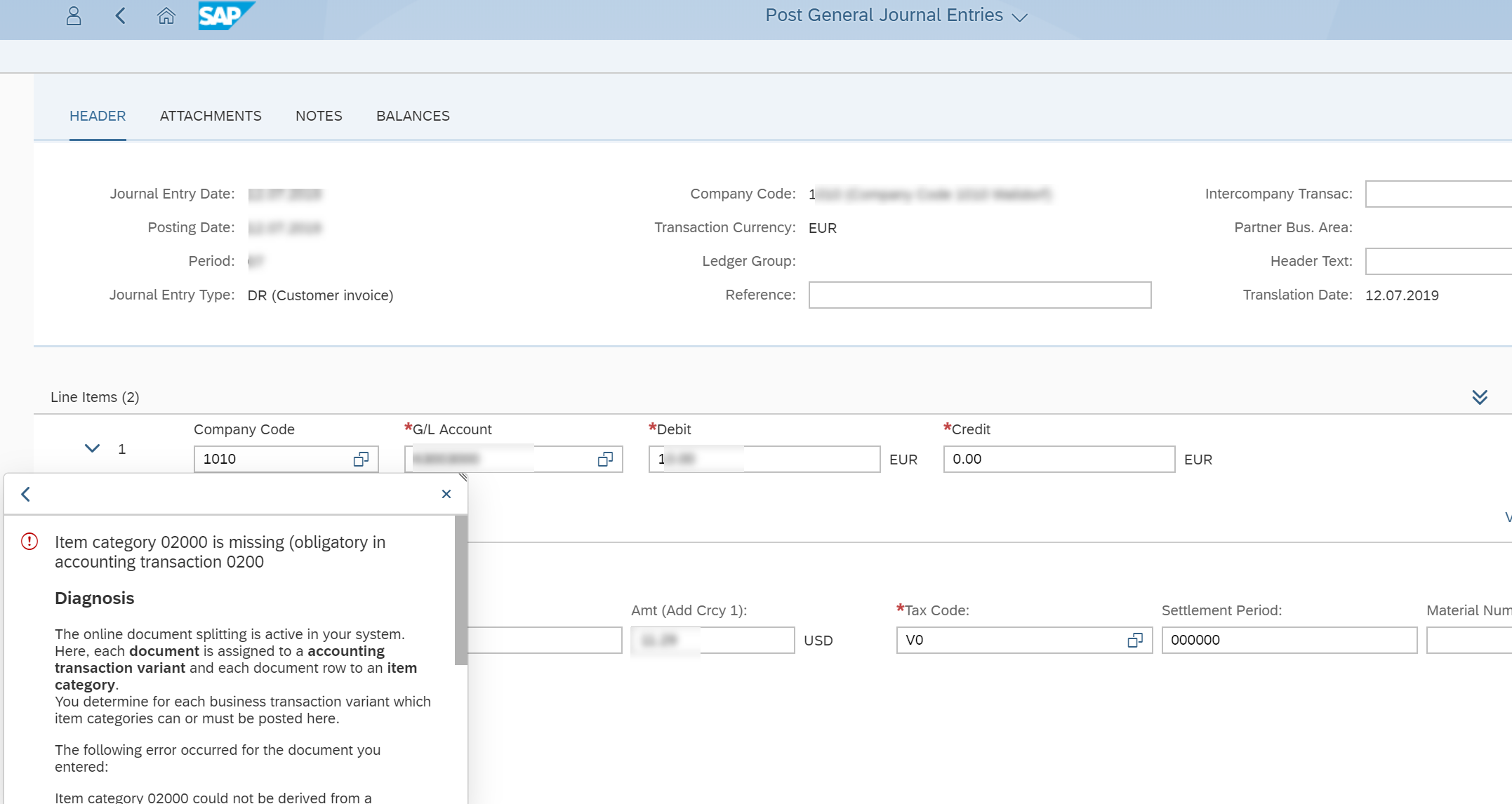The width and height of the screenshot is (1512, 804).
Task: Click the Reference input field
Action: point(980,295)
